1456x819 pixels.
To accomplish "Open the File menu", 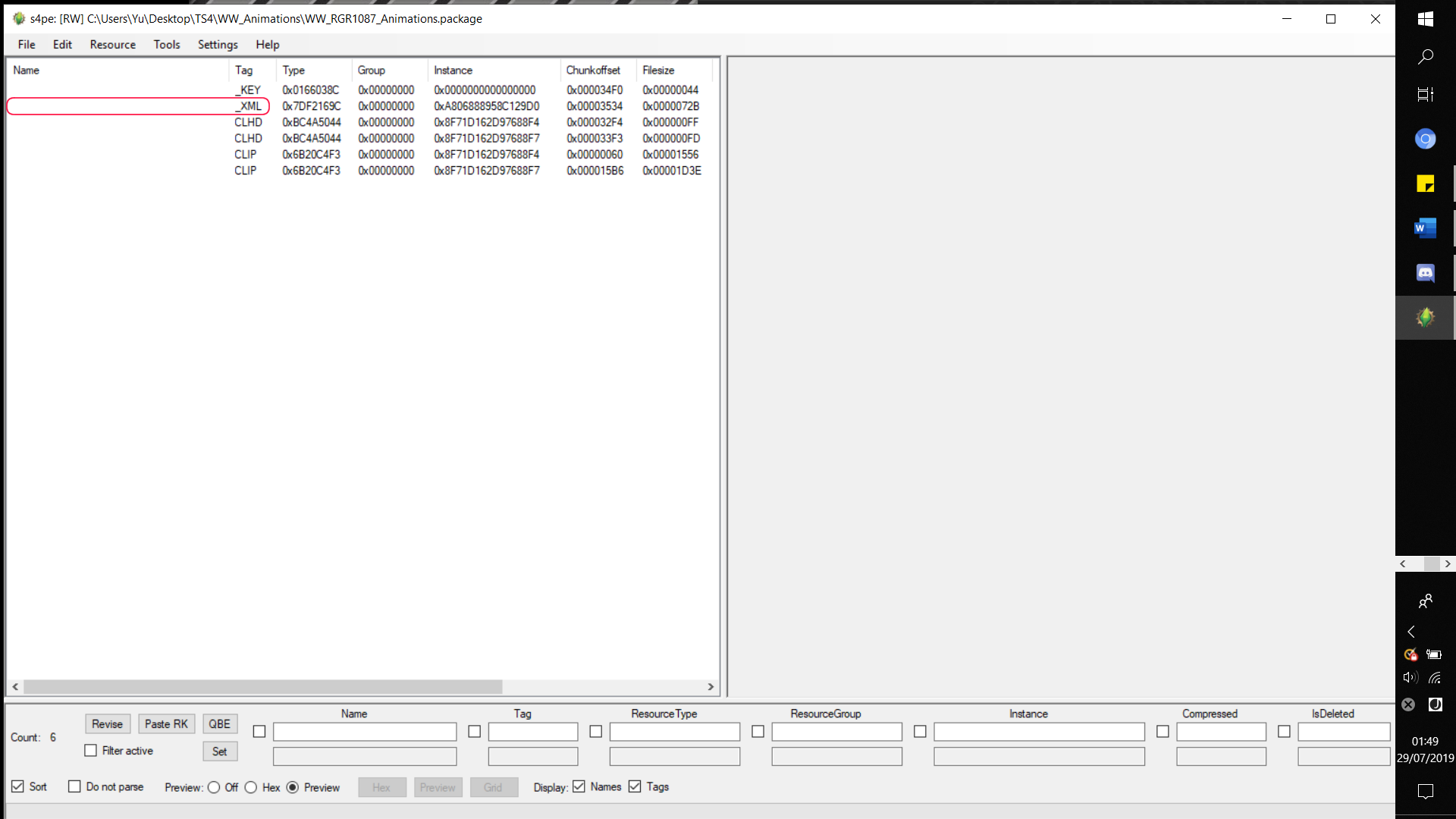I will pos(27,45).
